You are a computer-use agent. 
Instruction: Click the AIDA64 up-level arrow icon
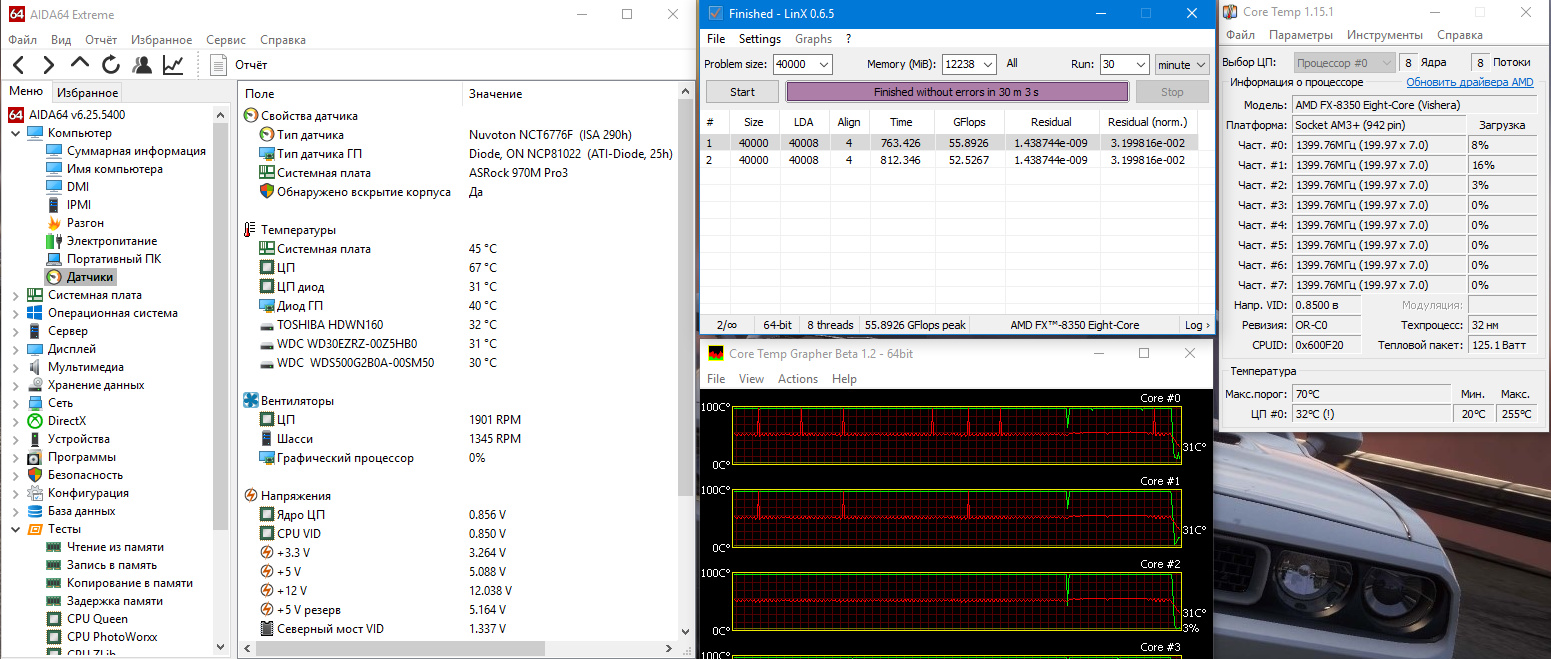(80, 64)
